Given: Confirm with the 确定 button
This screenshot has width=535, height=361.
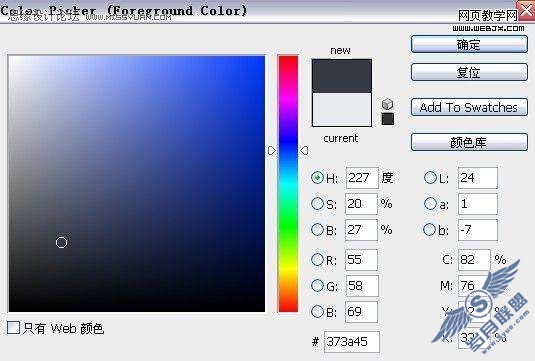Looking at the screenshot, I should tap(469, 44).
